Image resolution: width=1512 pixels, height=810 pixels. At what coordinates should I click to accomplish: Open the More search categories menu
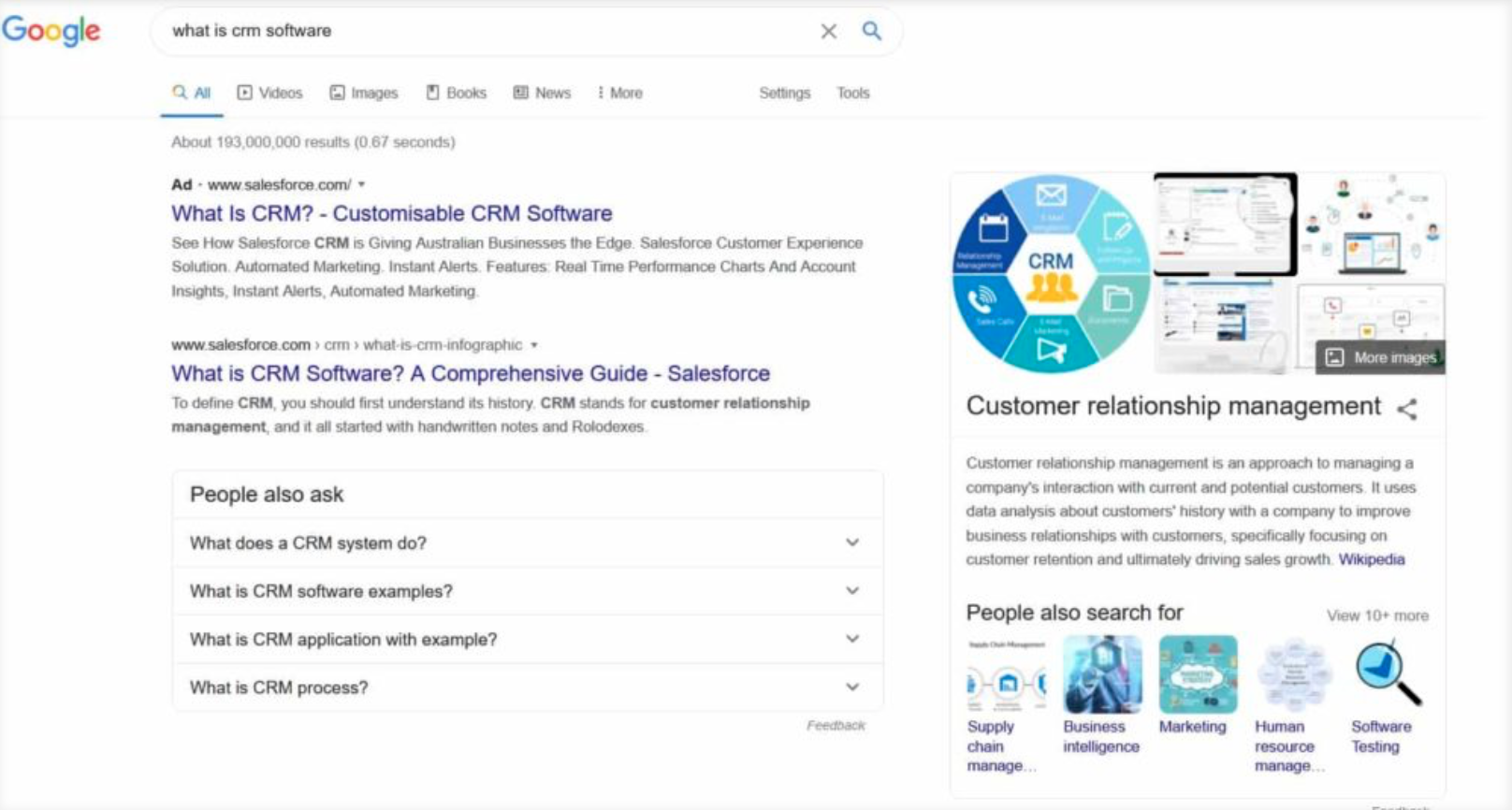(620, 93)
